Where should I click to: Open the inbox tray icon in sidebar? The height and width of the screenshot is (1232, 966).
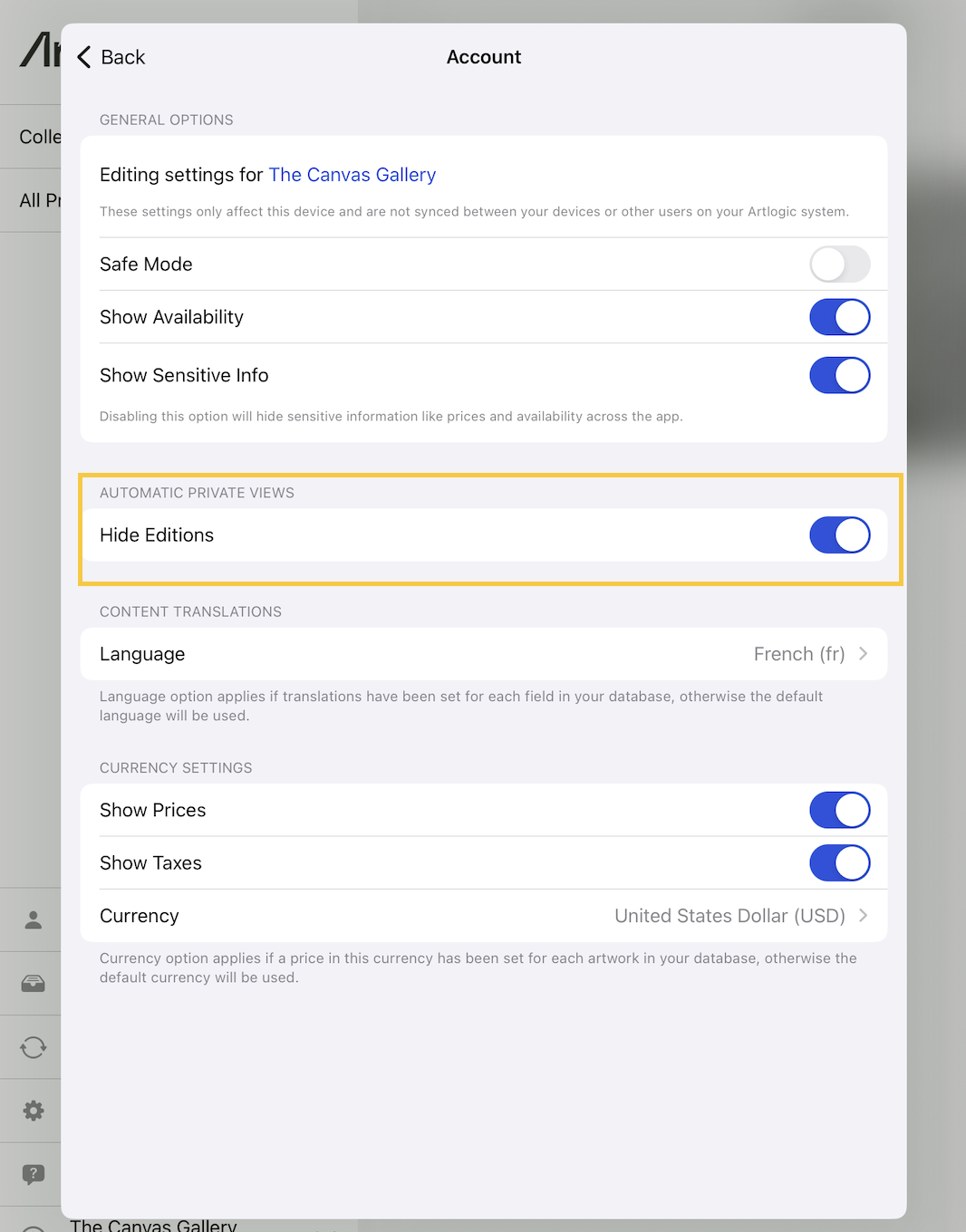point(34,984)
